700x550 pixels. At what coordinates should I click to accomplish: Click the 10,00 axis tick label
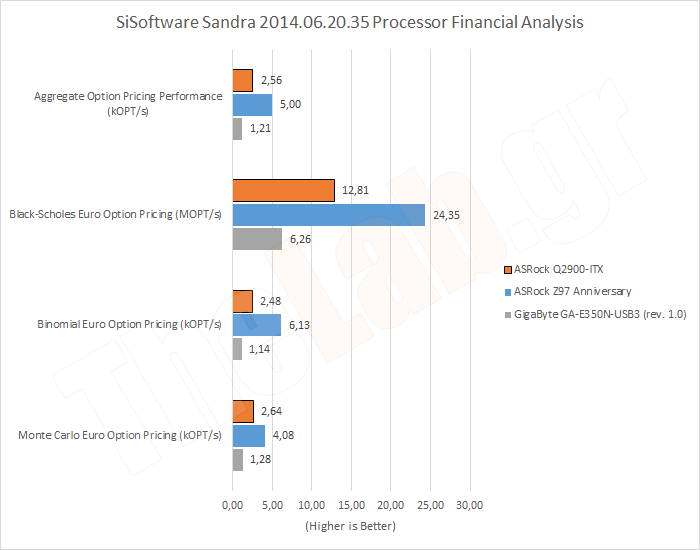click(312, 505)
